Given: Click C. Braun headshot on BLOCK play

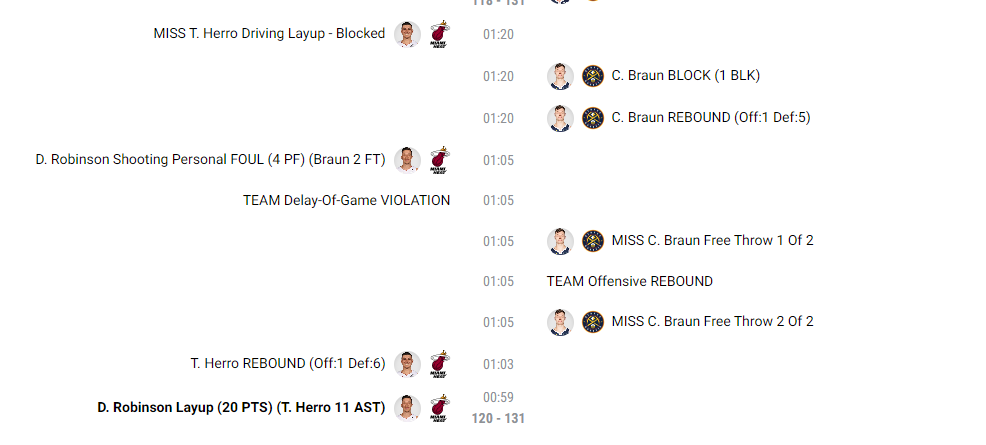Looking at the screenshot, I should click(x=560, y=76).
